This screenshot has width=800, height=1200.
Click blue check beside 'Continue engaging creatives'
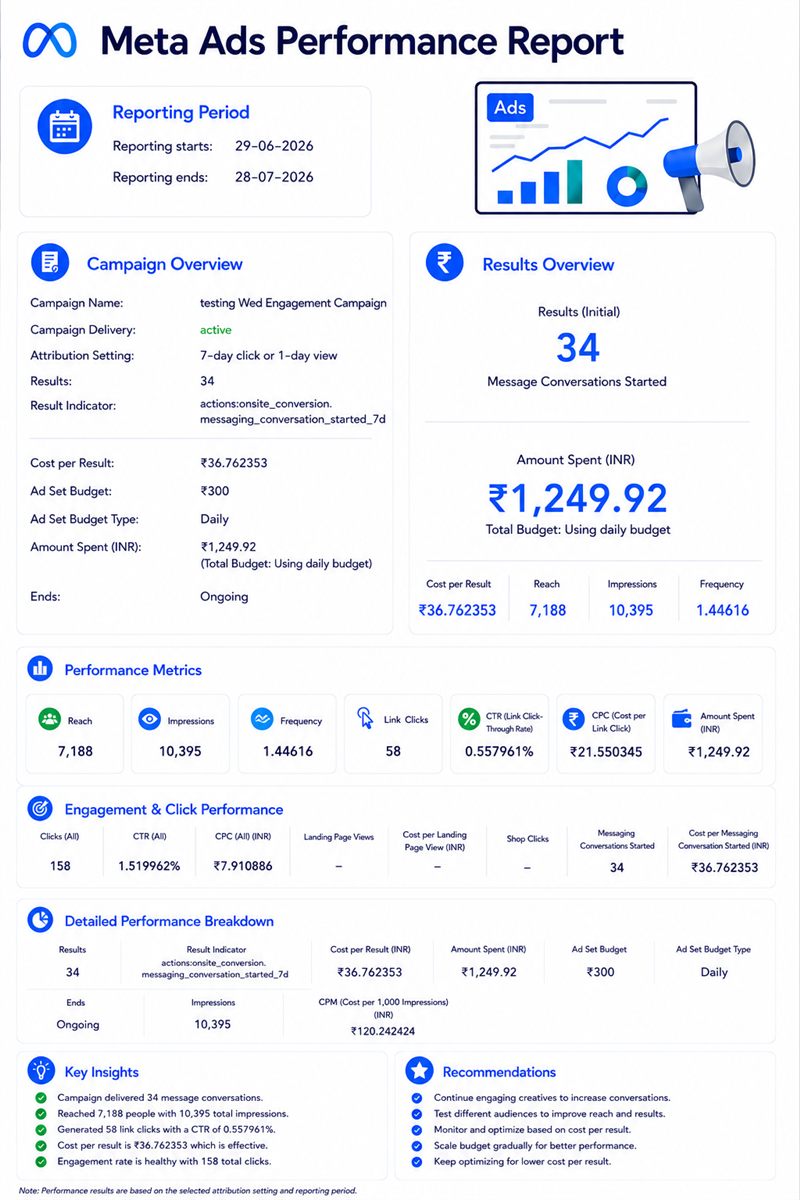click(416, 1097)
